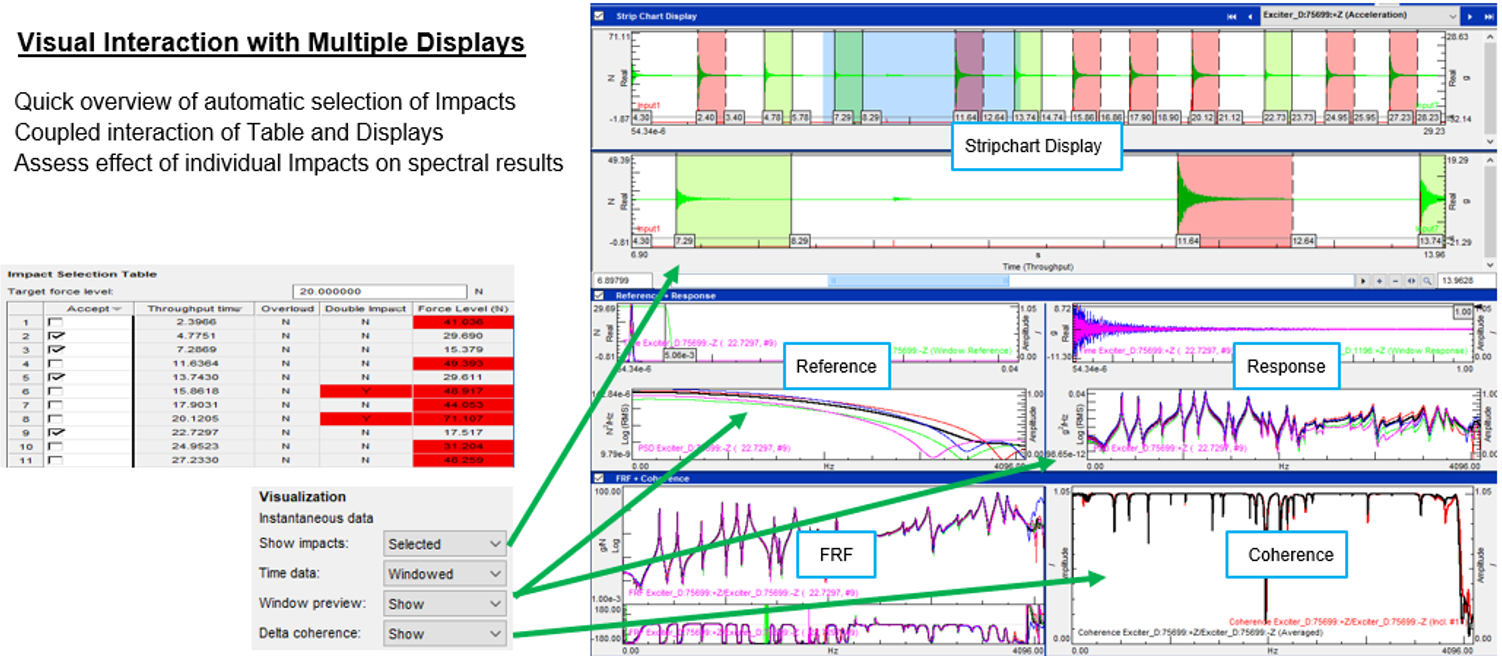
Task: Click the horizontal fit arrows icon under strip chart
Action: 1410,281
